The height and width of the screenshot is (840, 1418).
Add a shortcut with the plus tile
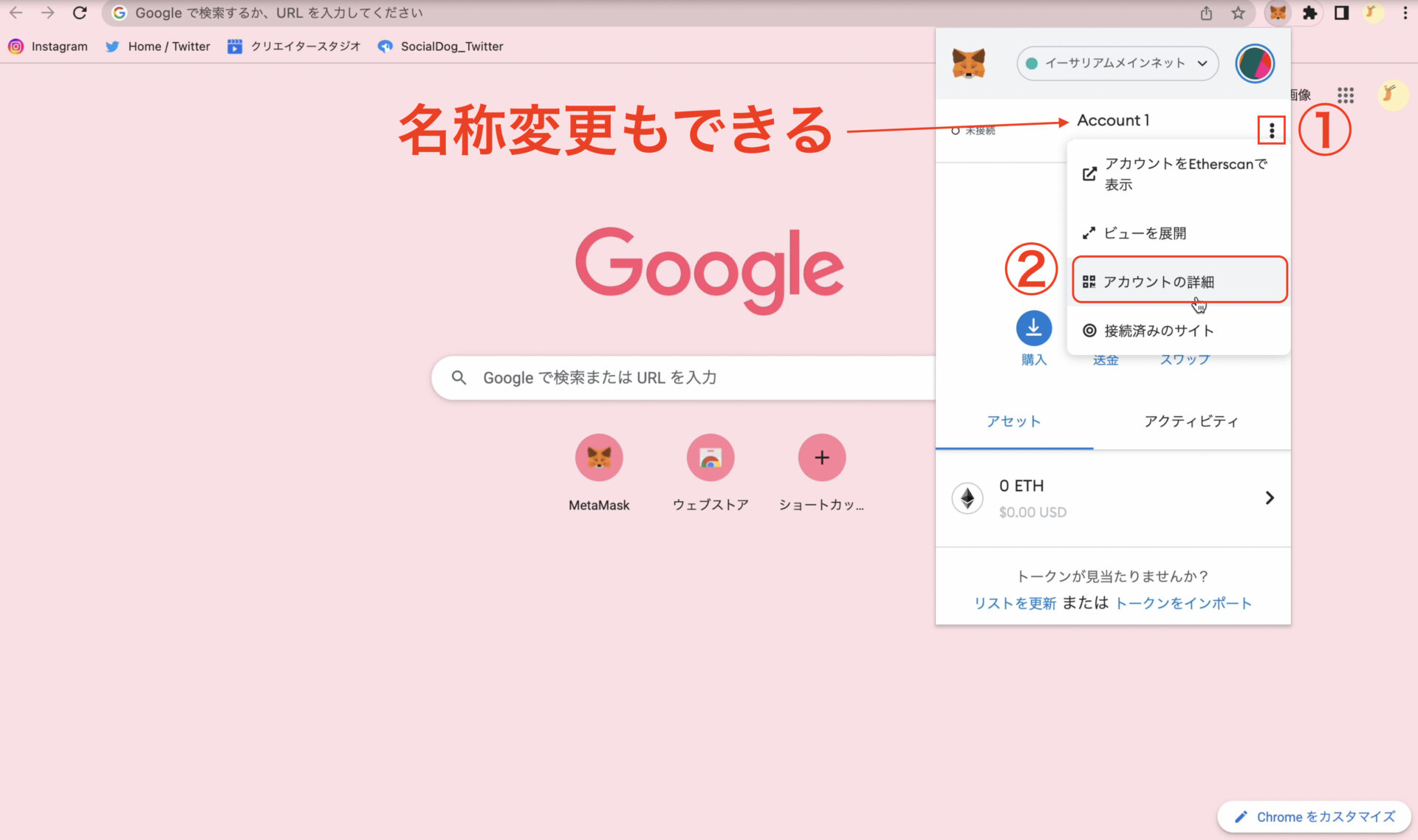click(821, 472)
